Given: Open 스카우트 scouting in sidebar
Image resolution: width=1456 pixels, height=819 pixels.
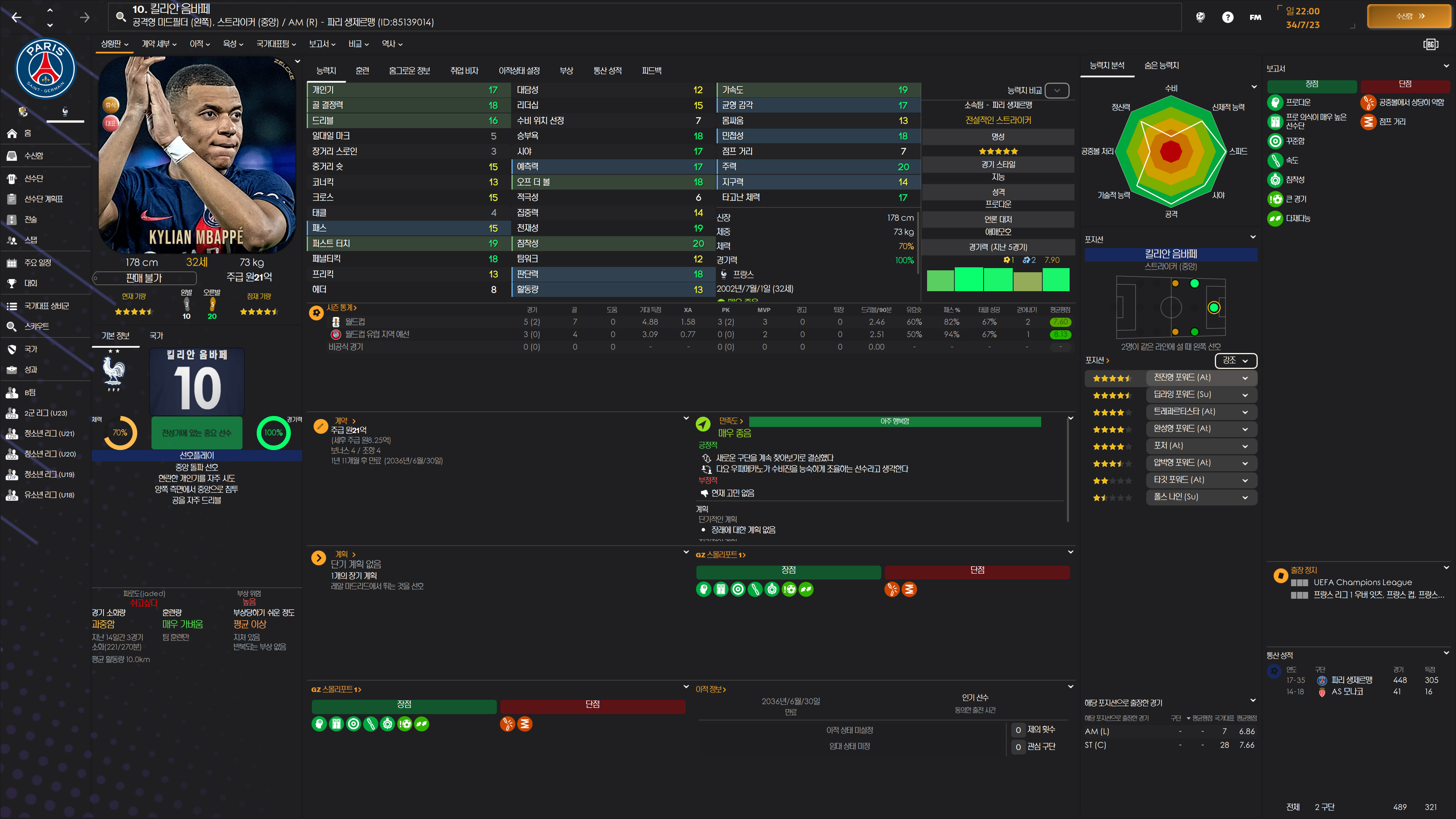Looking at the screenshot, I should click(x=45, y=326).
